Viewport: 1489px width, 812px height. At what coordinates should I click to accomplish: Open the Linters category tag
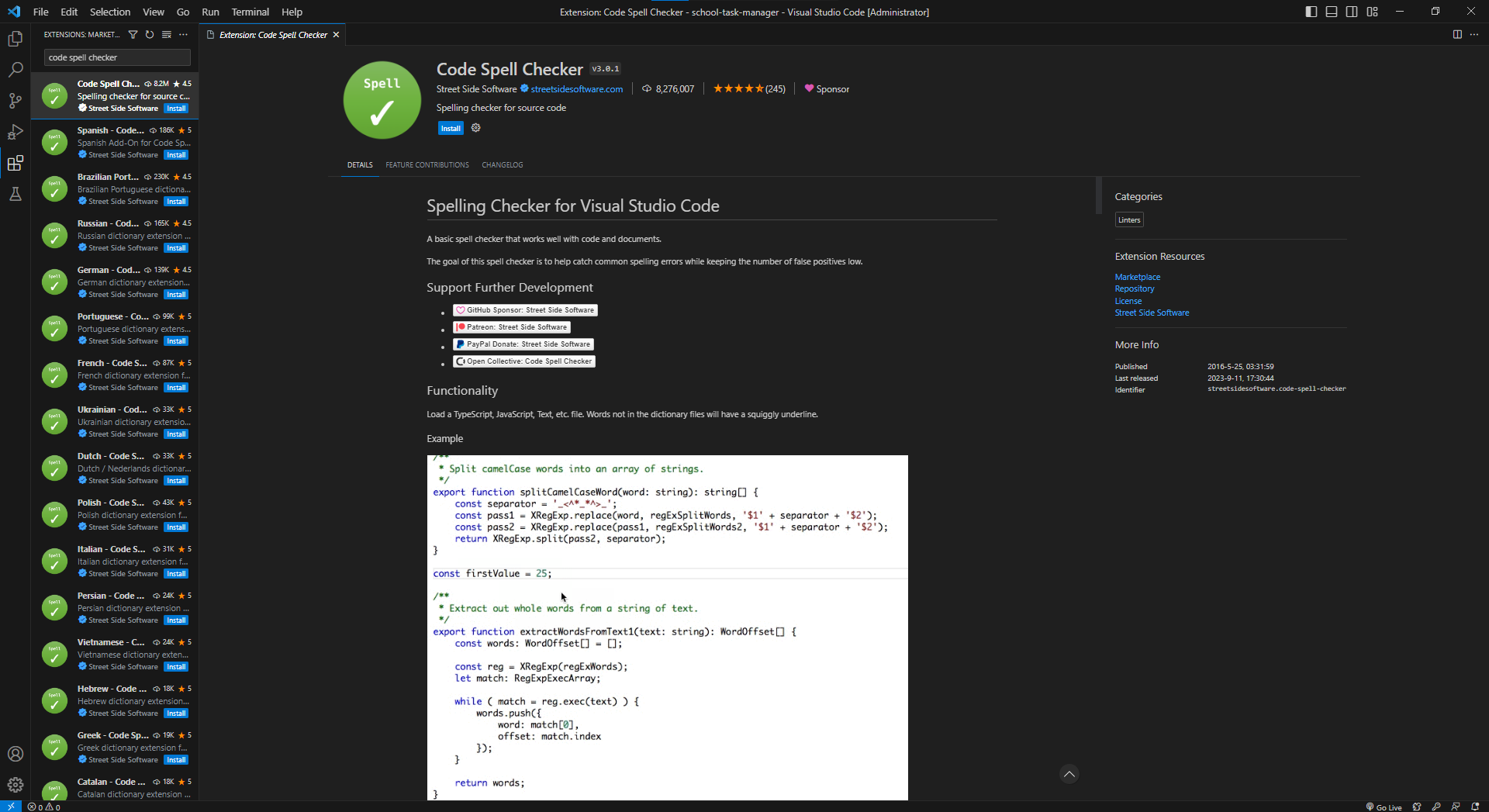tap(1129, 220)
